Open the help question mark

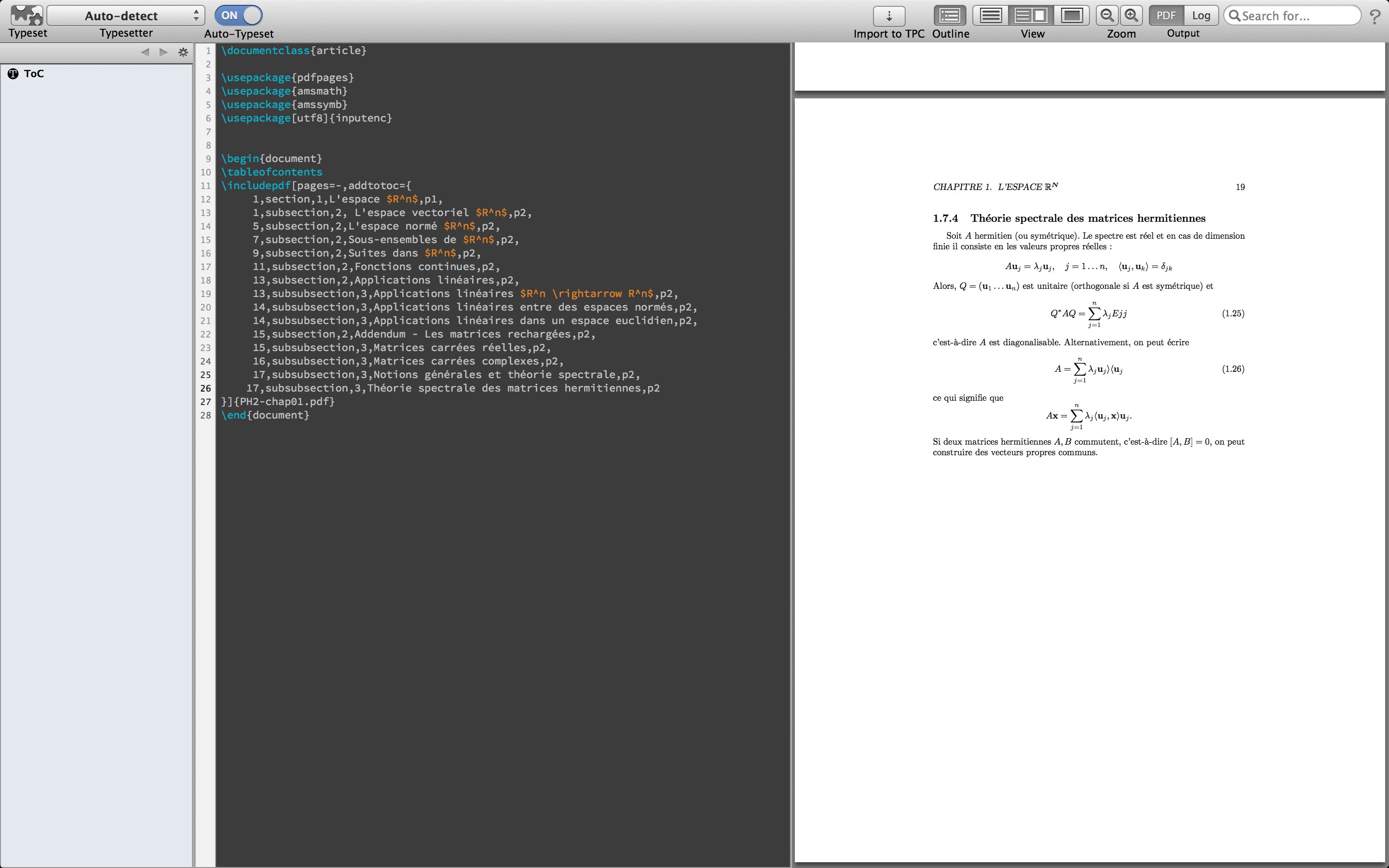pos(1375,16)
